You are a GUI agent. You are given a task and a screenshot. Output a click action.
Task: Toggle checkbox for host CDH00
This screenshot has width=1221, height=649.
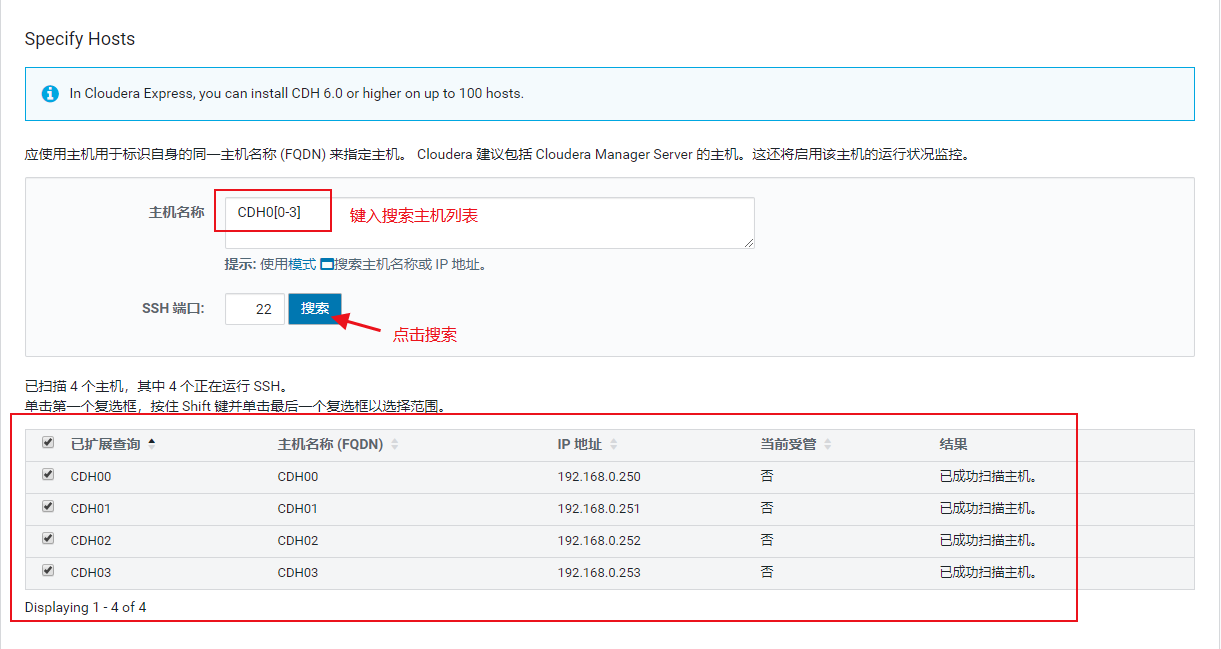click(x=48, y=475)
